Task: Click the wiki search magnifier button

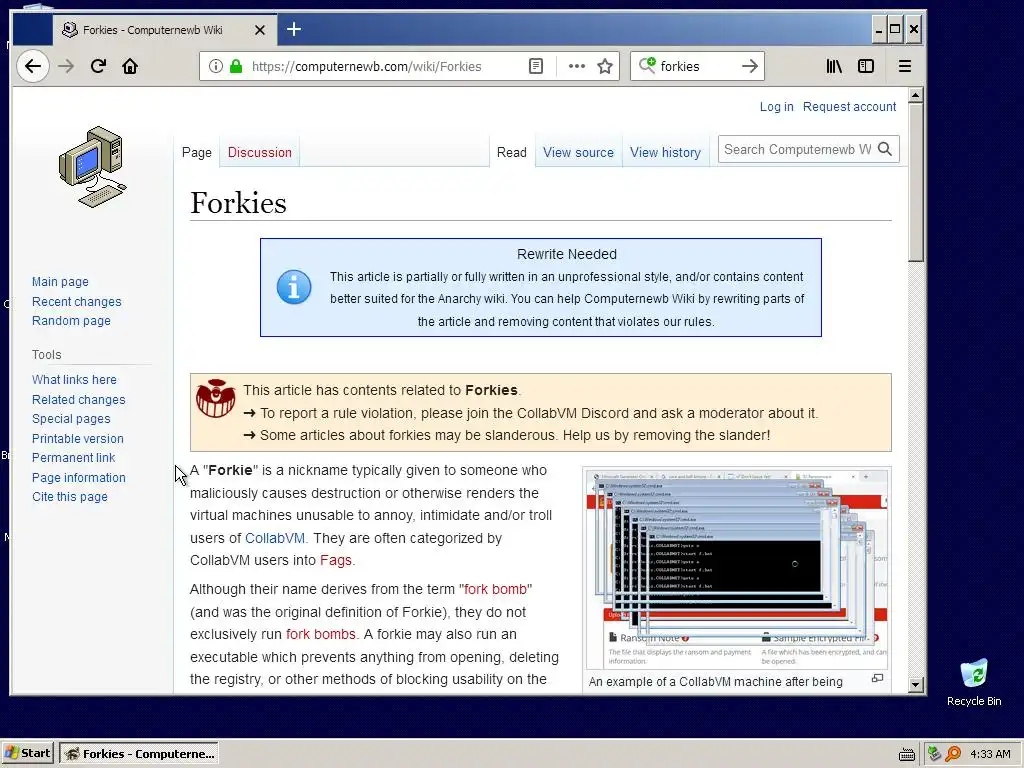Action: [x=885, y=150]
